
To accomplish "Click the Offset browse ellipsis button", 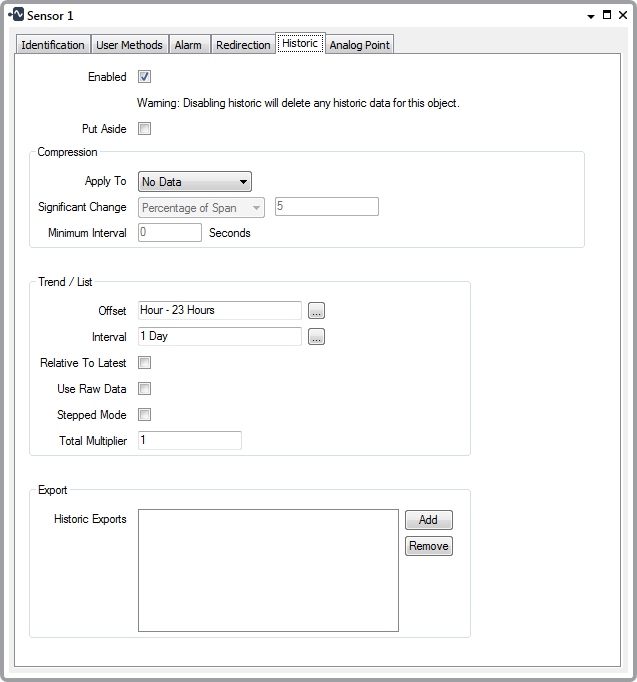I will pos(316,310).
